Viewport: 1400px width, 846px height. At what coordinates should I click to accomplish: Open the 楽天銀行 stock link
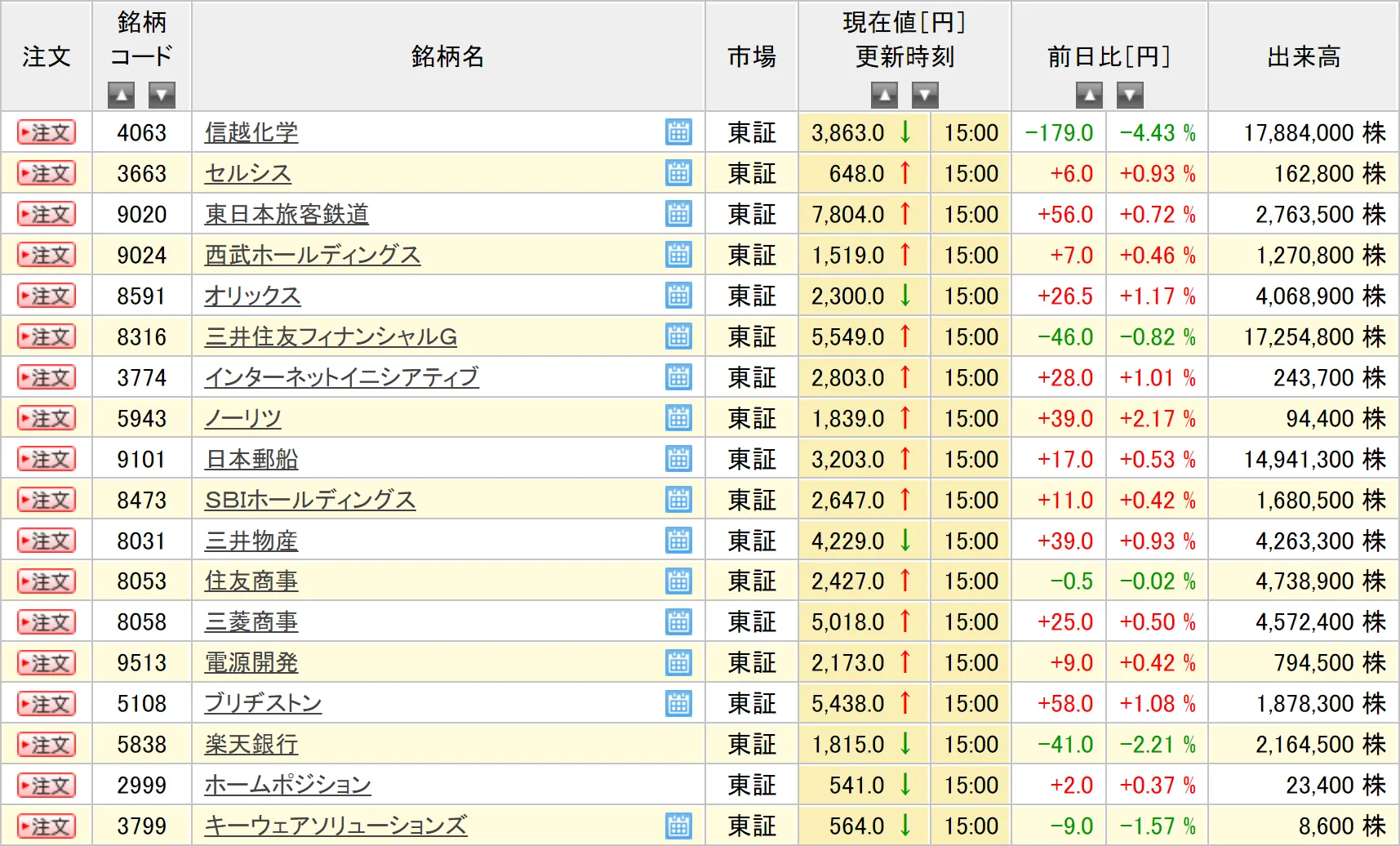[251, 745]
